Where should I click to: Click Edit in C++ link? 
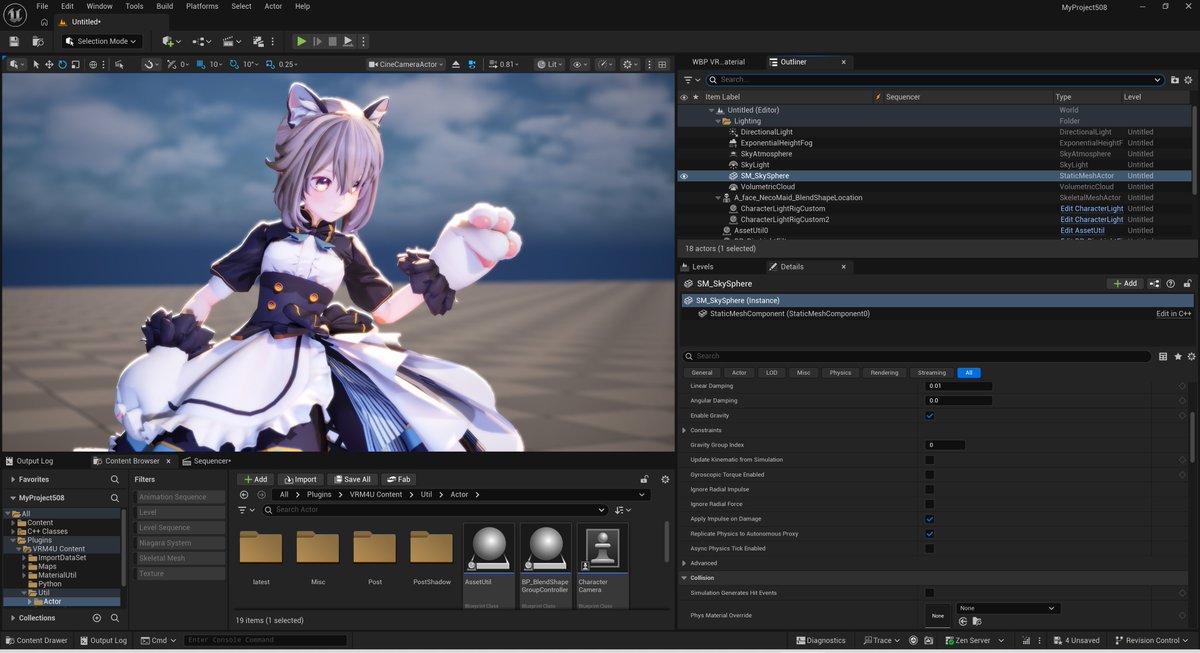pyautogui.click(x=1174, y=314)
